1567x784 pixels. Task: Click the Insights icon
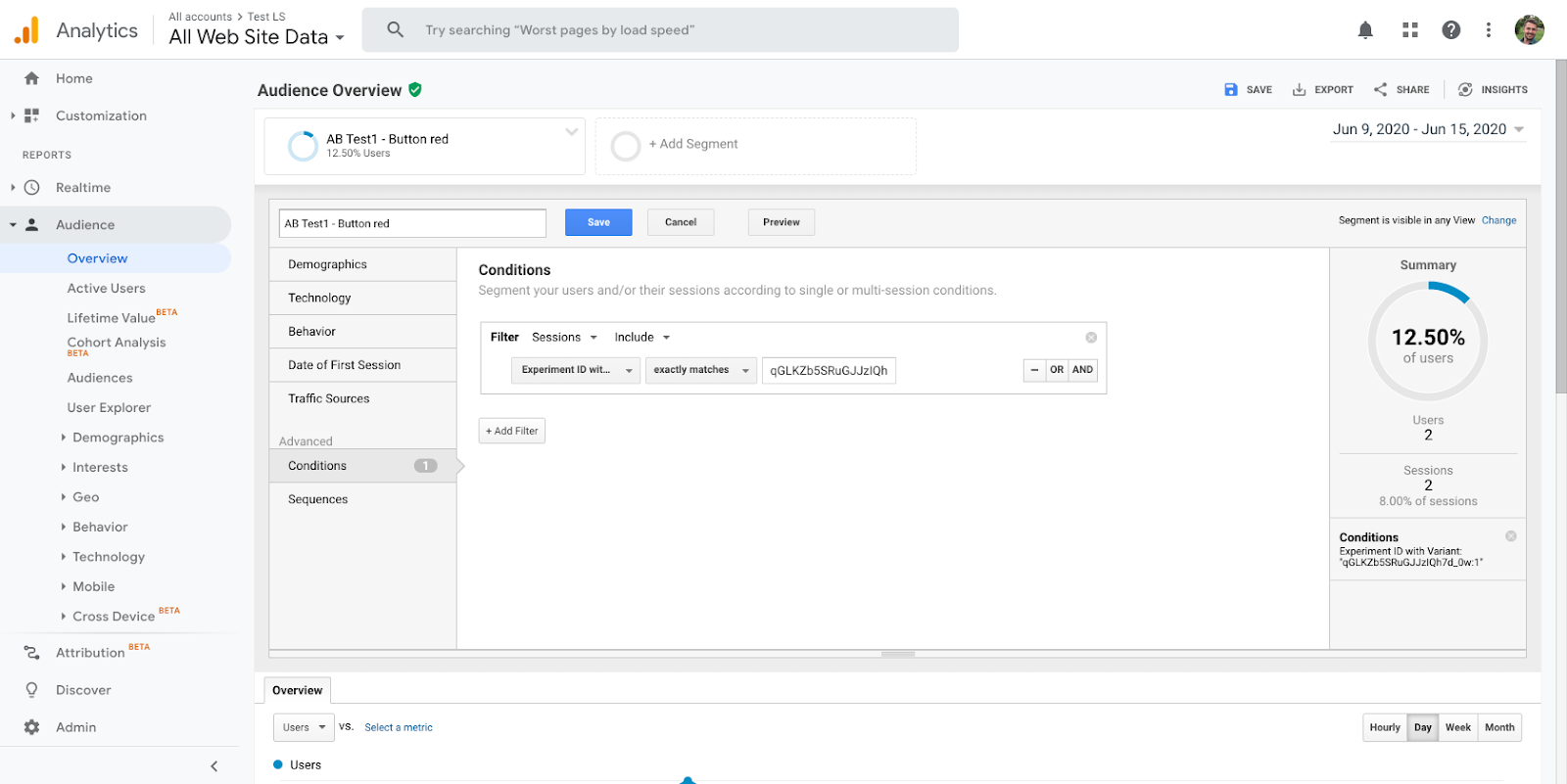point(1465,89)
